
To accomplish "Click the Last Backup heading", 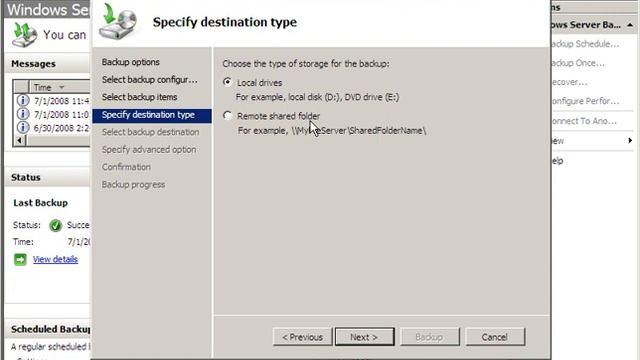I will (40, 203).
